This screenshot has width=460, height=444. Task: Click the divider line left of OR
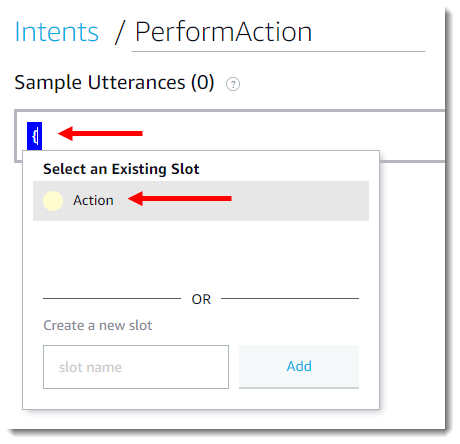coord(112,299)
